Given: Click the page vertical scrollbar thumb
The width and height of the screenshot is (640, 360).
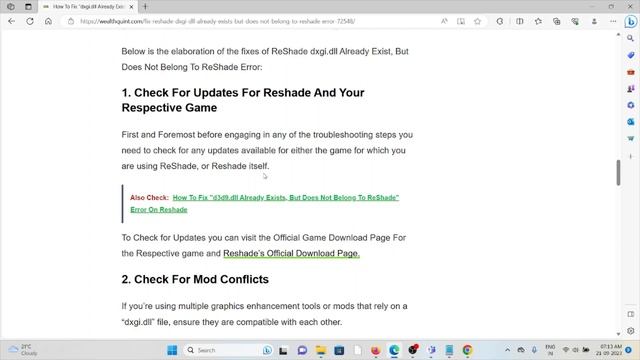Looking at the screenshot, I should [618, 173].
